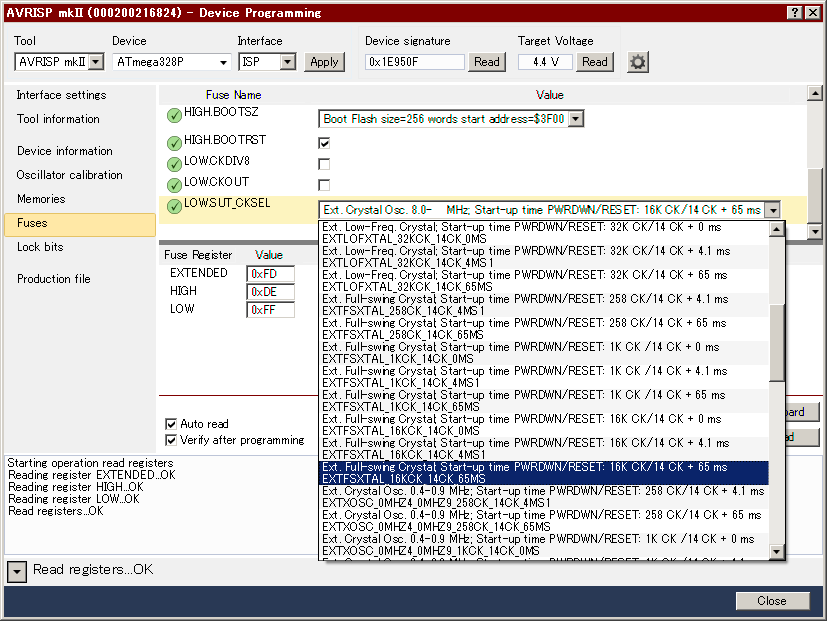
Task: Click status text 'Read registers...OK' at bottom
Action: pyautogui.click(x=93, y=569)
